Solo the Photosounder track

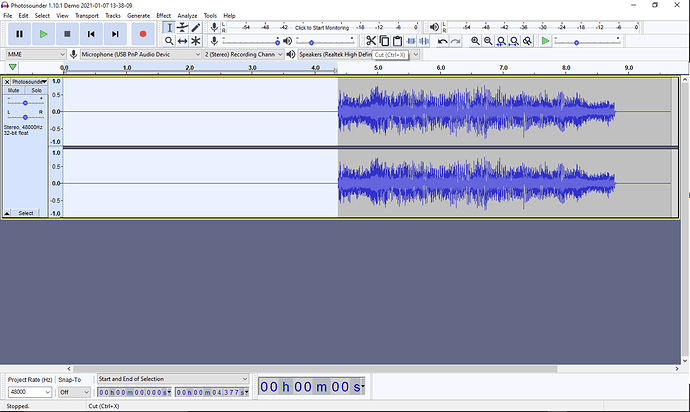click(37, 90)
